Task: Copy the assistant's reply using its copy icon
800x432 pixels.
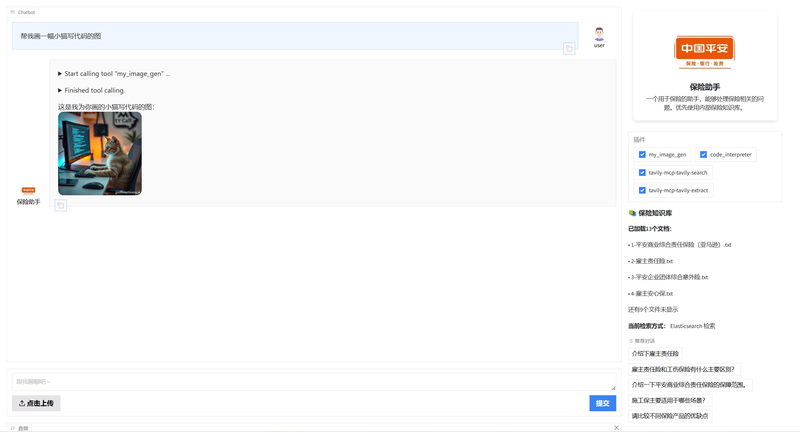Action: [x=61, y=205]
